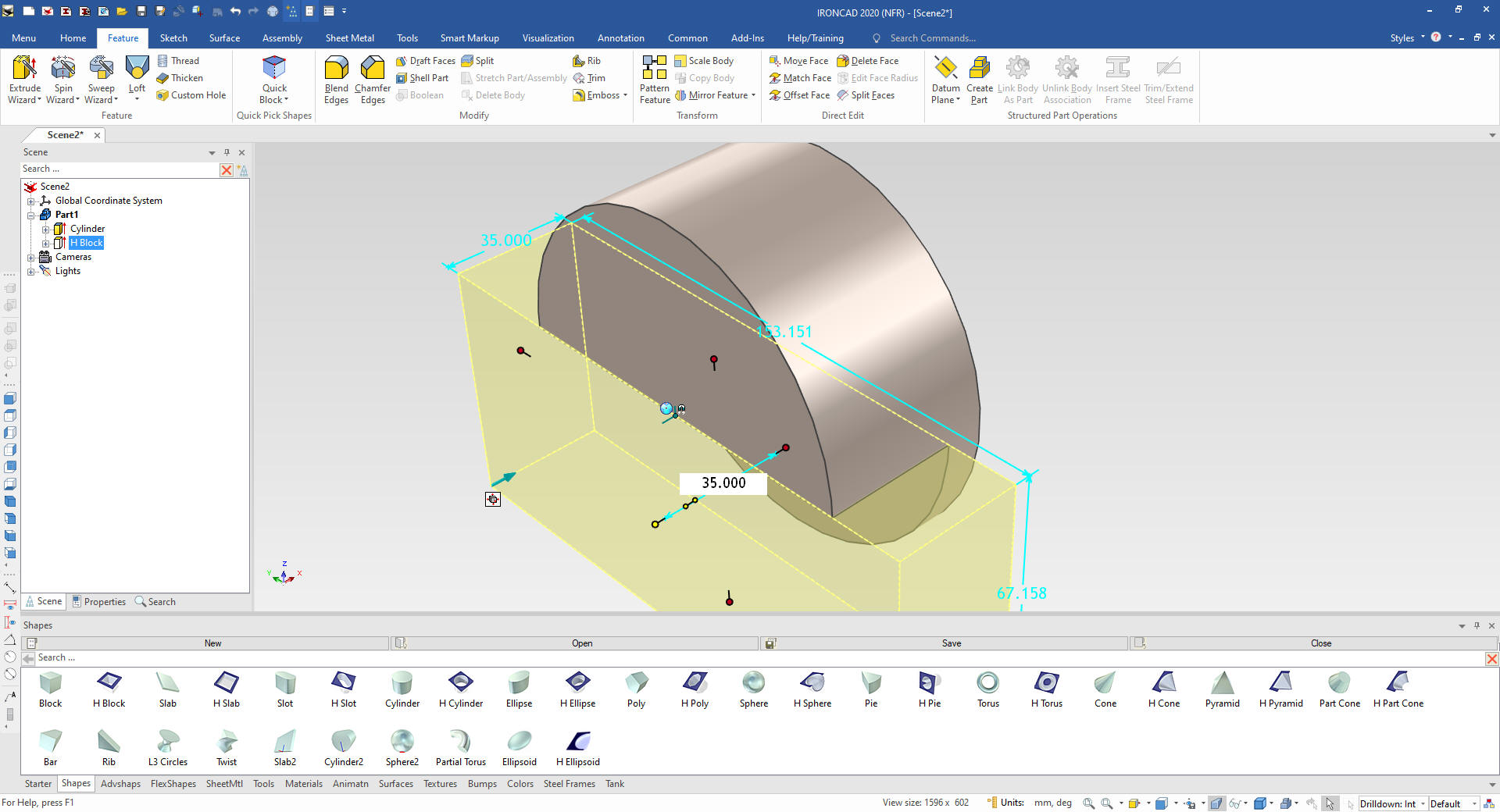The width and height of the screenshot is (1500, 812).
Task: Open the Datum Plane tool
Action: (945, 79)
